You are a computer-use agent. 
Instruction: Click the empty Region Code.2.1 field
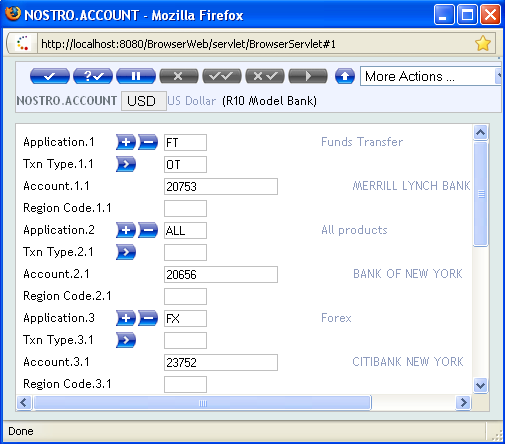click(185, 296)
